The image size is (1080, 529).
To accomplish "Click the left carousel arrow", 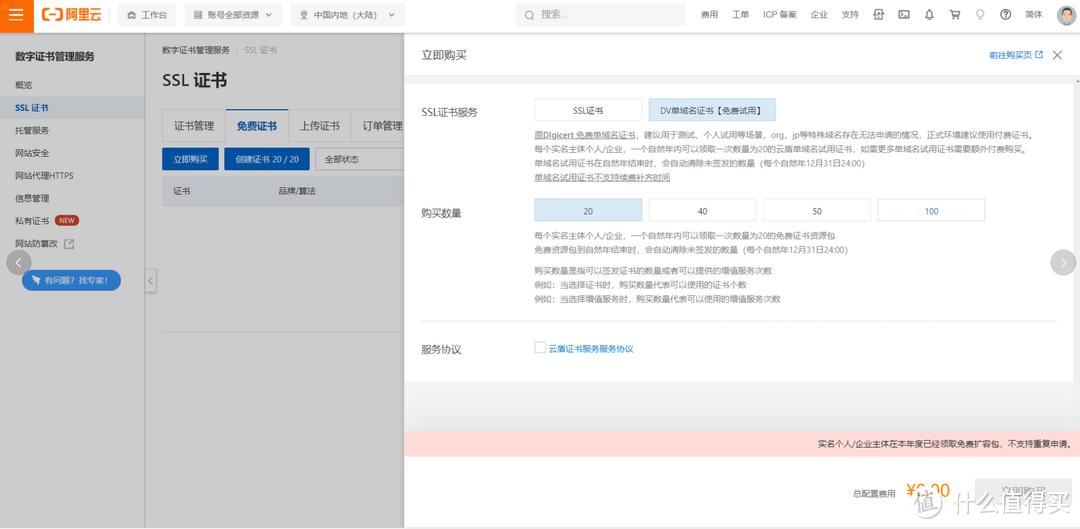I will [17, 262].
